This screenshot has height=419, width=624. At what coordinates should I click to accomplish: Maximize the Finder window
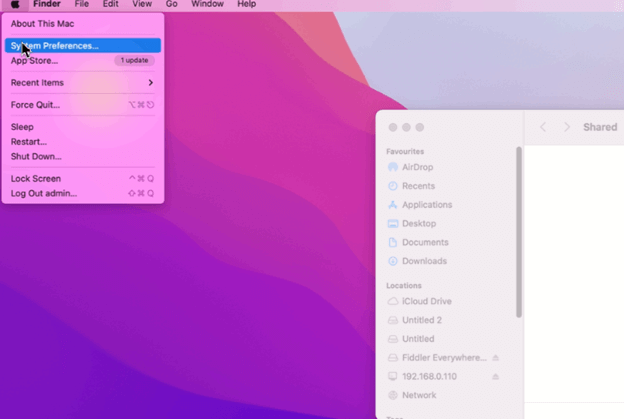point(420,127)
